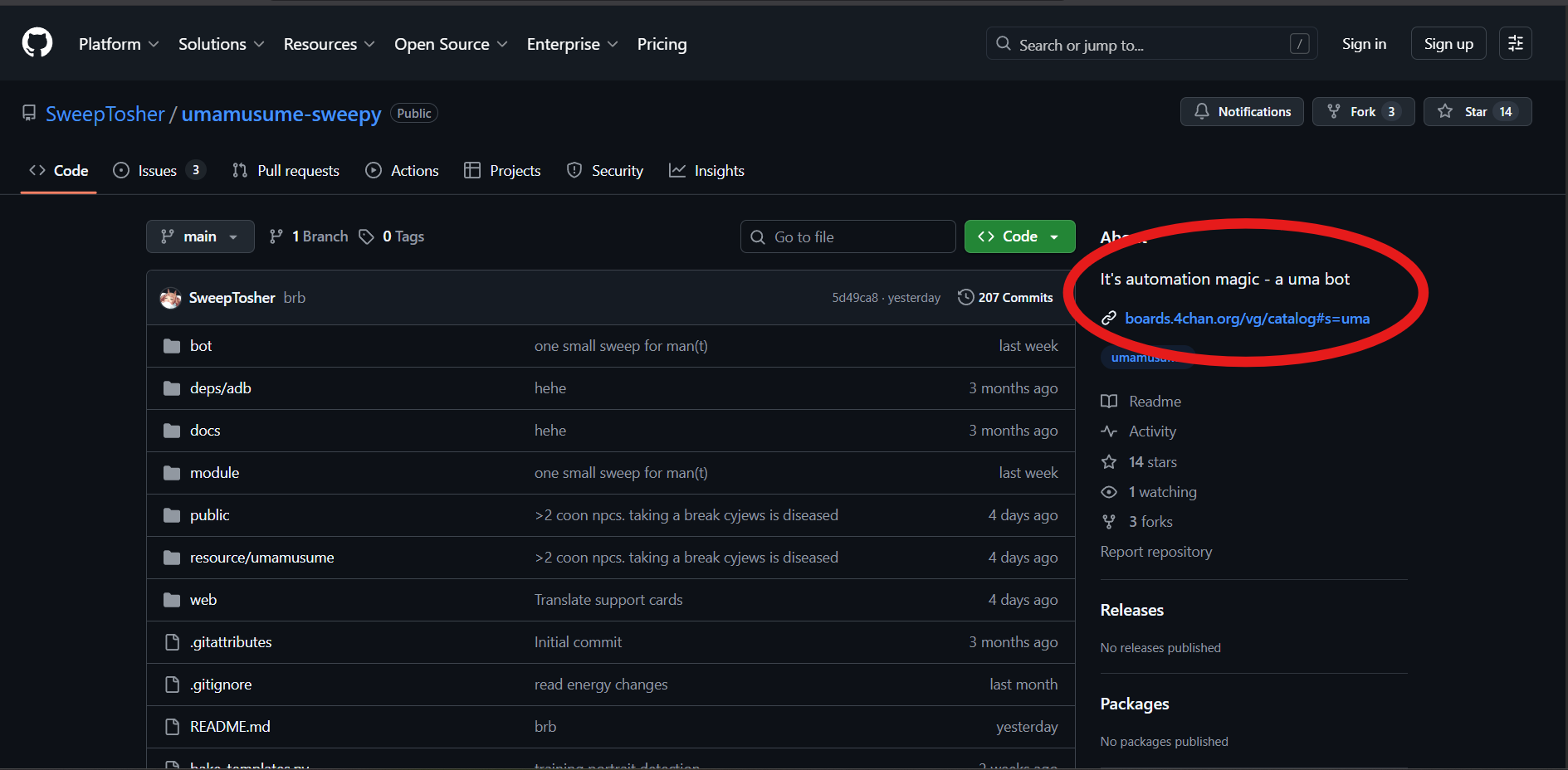Open the Projects tab
The image size is (1568, 770).
[x=502, y=171]
